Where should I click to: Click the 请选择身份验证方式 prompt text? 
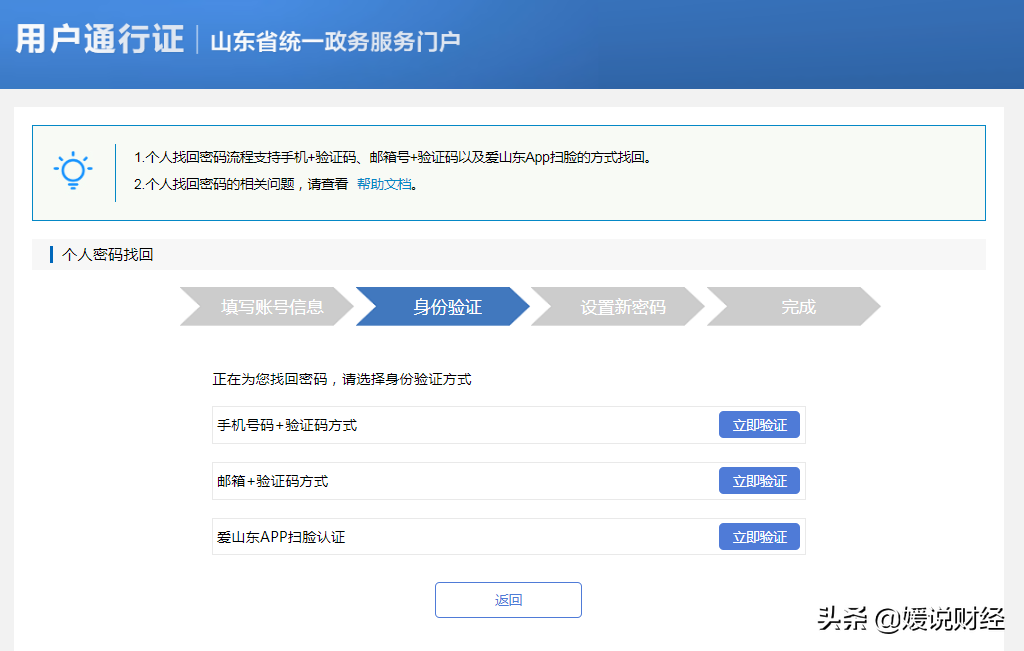pos(406,379)
